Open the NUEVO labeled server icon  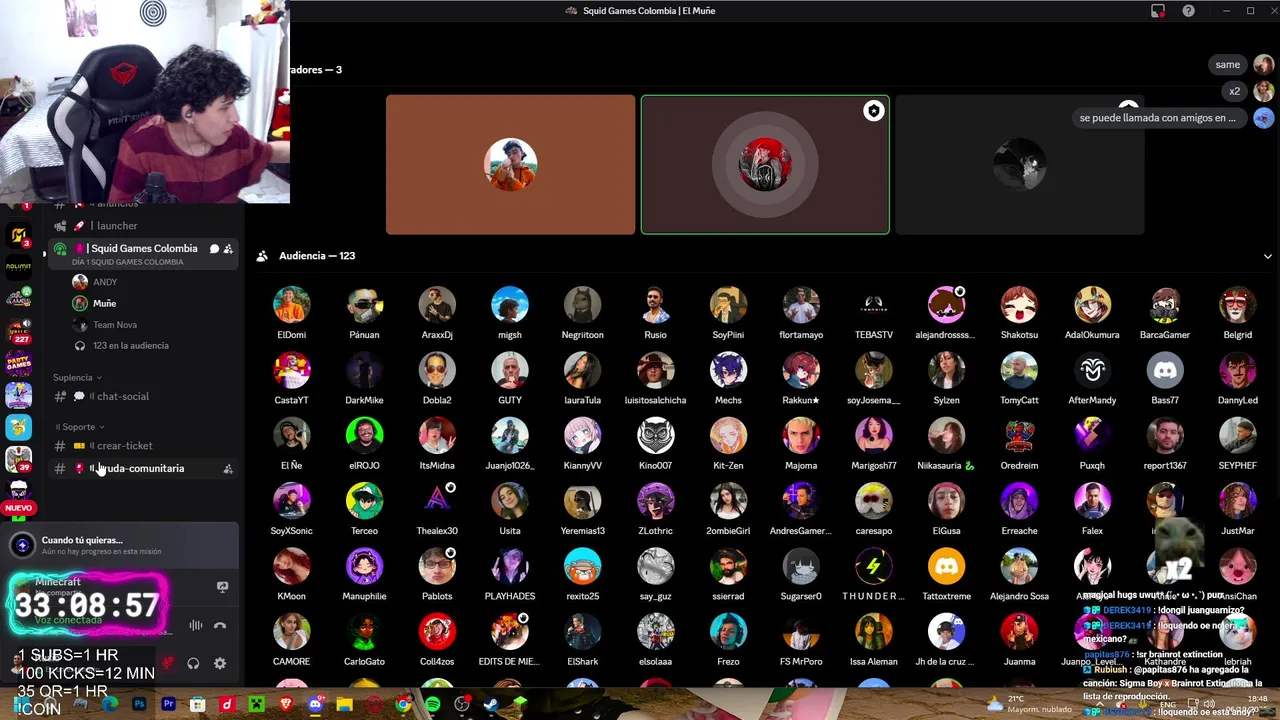[19, 496]
